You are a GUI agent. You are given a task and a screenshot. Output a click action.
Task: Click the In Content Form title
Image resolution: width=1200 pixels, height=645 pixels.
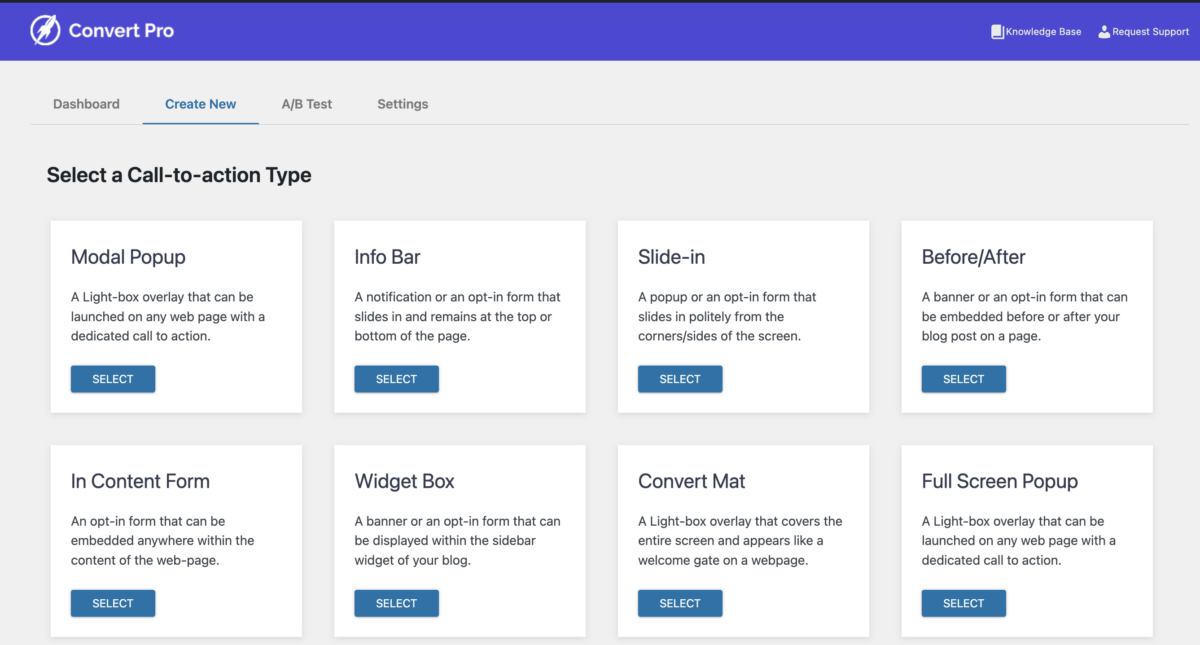click(140, 481)
